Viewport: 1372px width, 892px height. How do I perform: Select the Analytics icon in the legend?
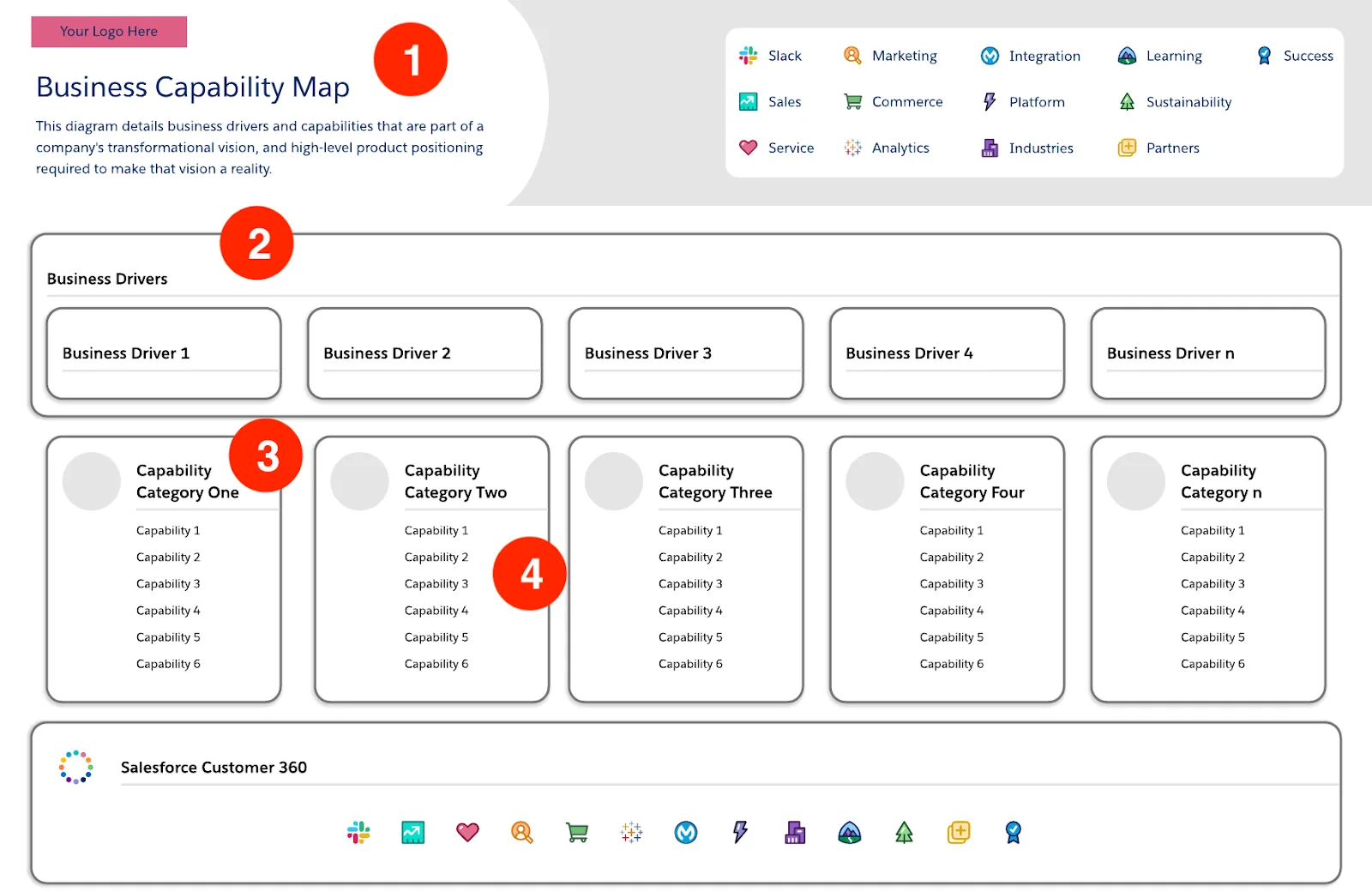click(852, 148)
